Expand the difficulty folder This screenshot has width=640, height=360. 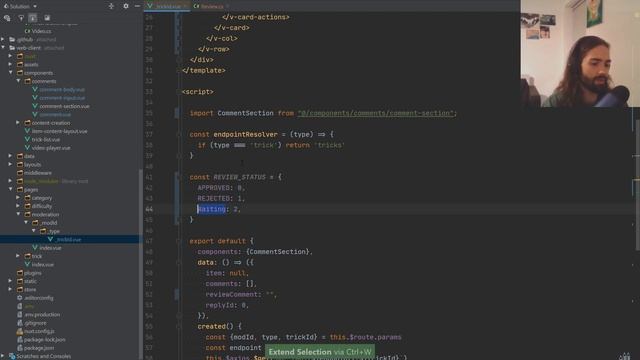coord(18,206)
